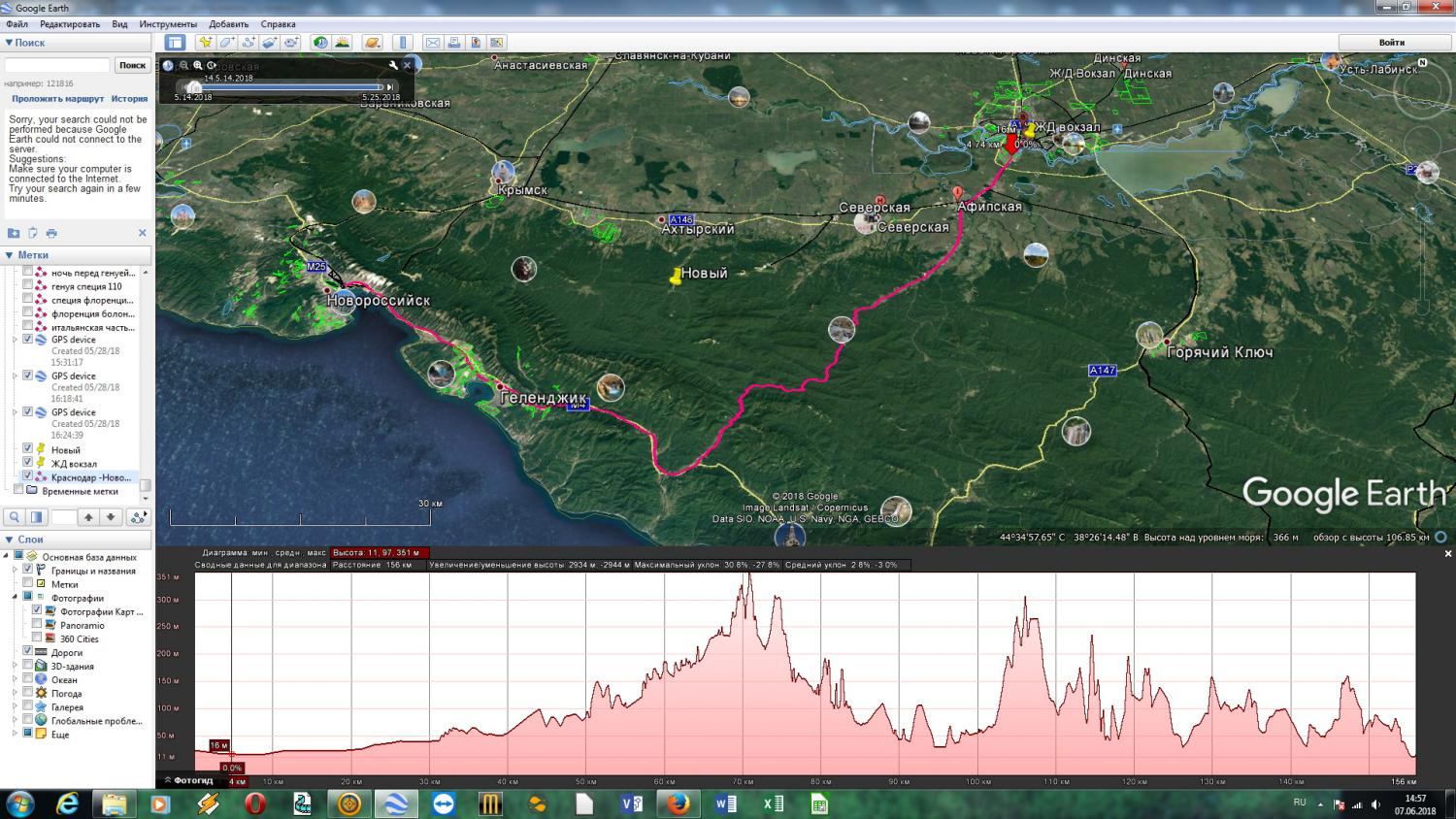Print the current view from the toolbar
Image resolution: width=1456 pixels, height=819 pixels.
click(454, 43)
